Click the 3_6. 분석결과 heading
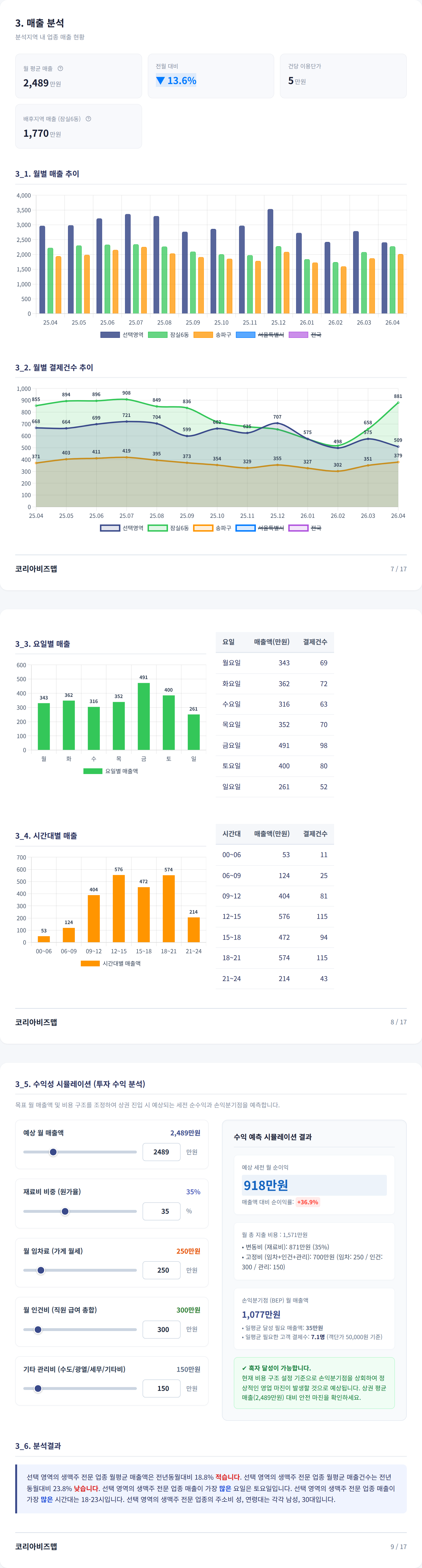The width and height of the screenshot is (422, 1568). tap(38, 1446)
